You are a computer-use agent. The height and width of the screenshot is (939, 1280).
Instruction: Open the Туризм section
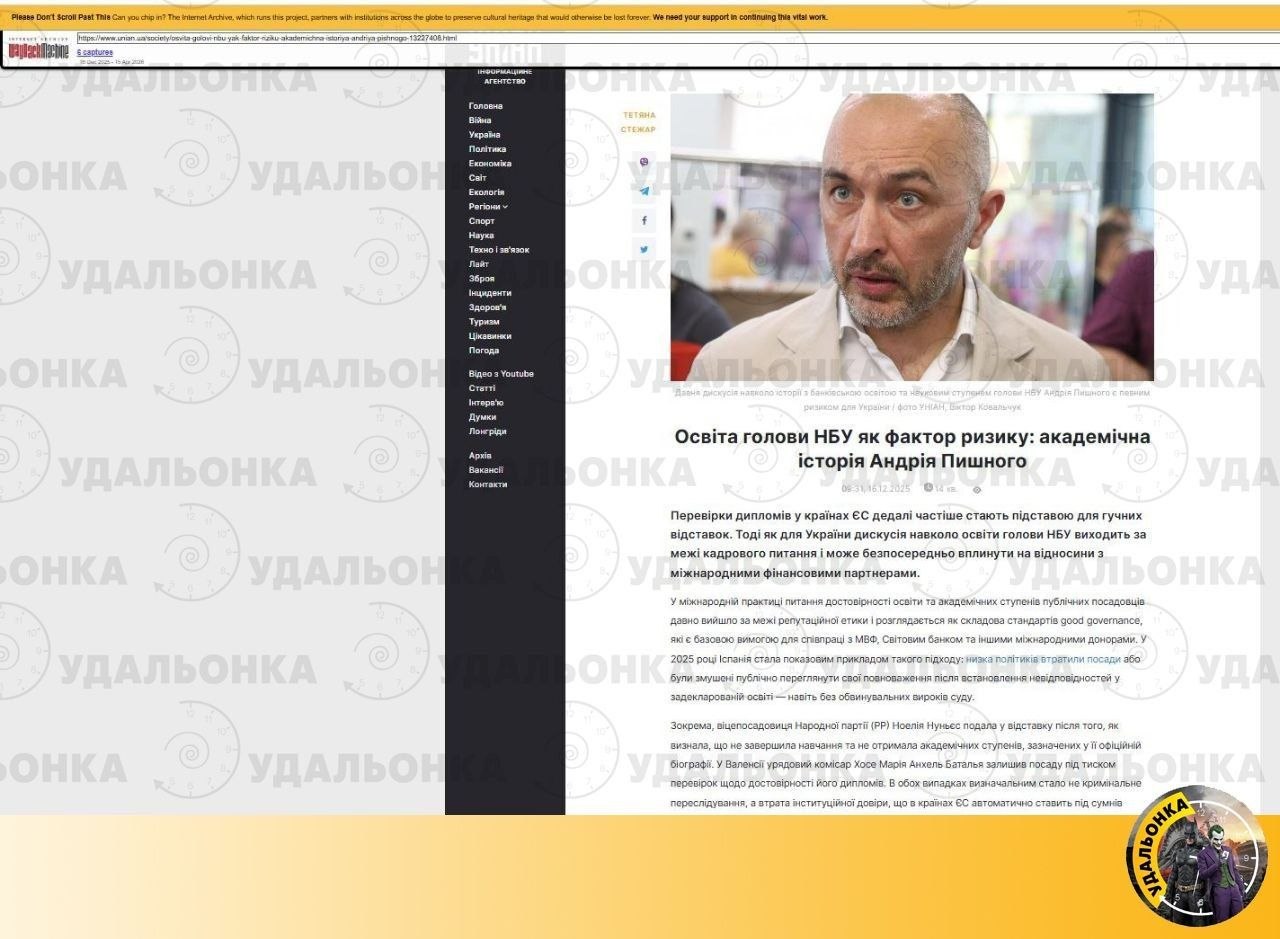484,322
